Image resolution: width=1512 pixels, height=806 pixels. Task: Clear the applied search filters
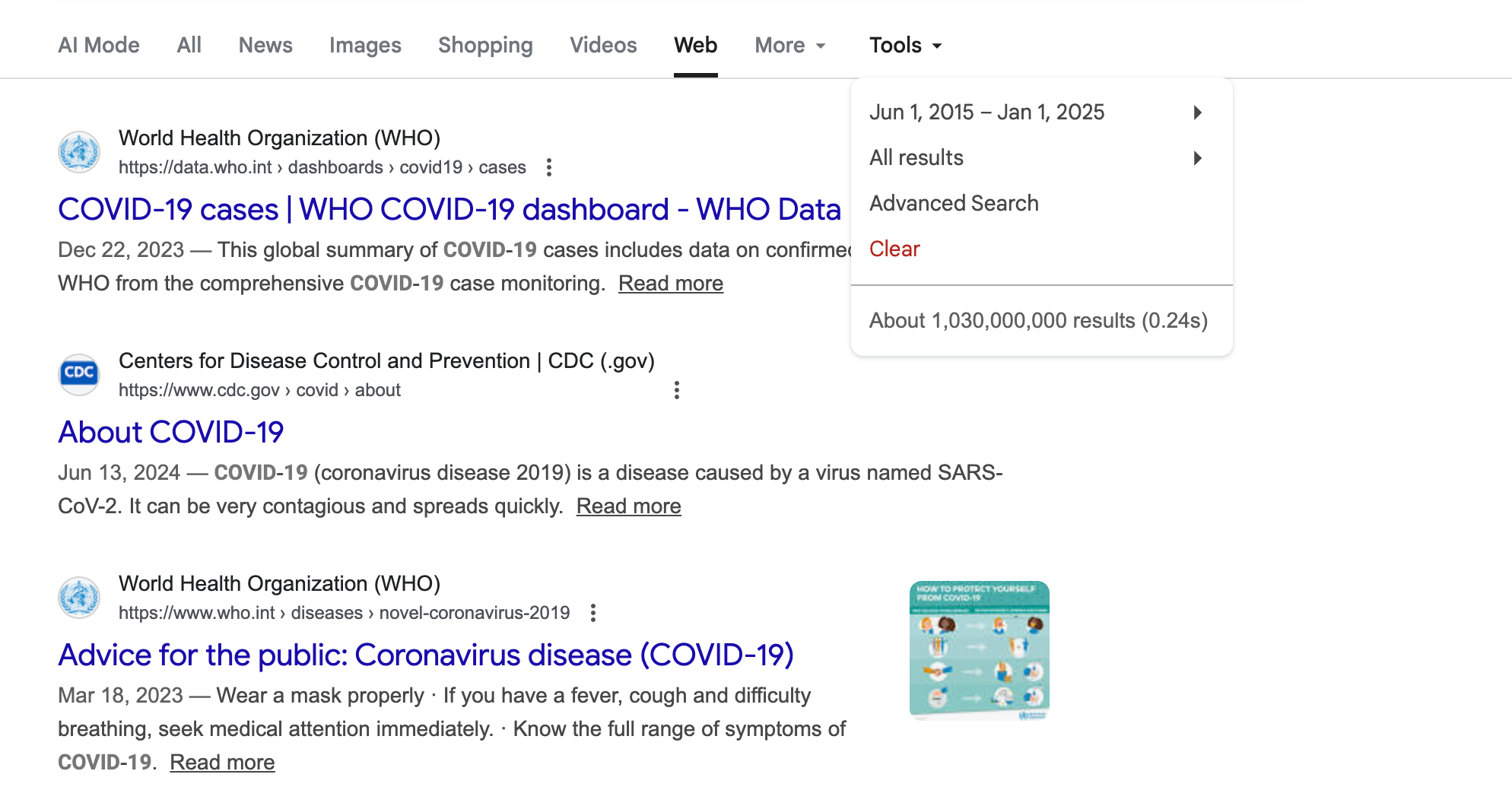point(894,249)
